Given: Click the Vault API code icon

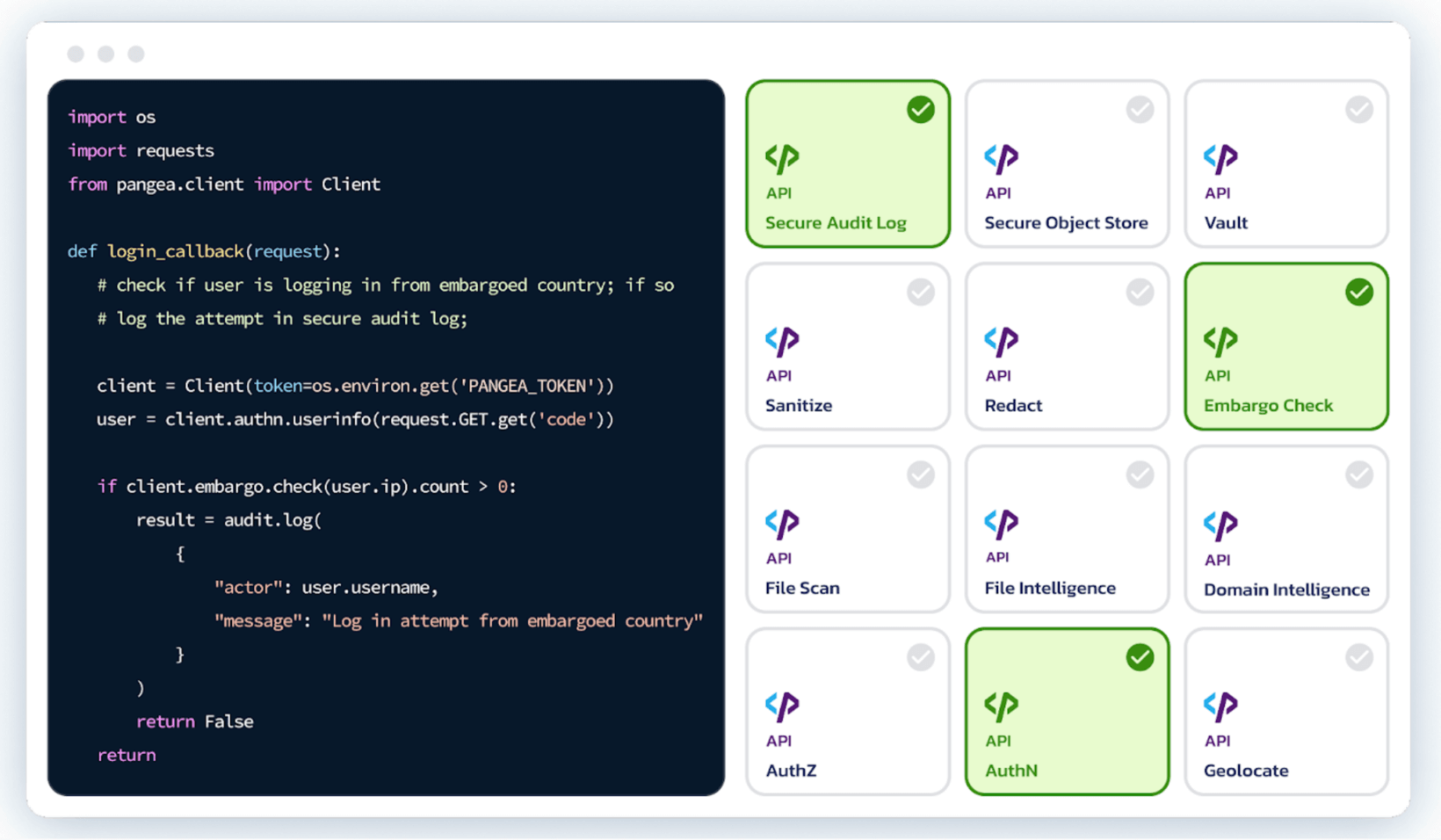Looking at the screenshot, I should click(x=1220, y=159).
